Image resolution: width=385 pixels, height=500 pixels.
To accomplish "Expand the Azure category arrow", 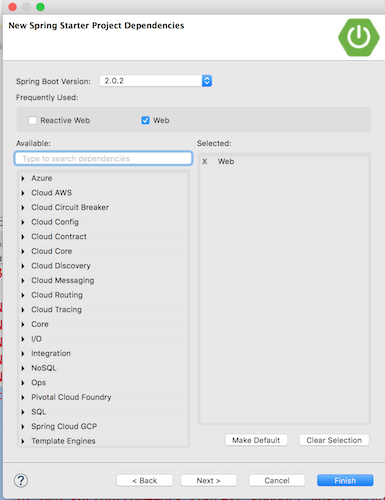I will click(x=23, y=178).
